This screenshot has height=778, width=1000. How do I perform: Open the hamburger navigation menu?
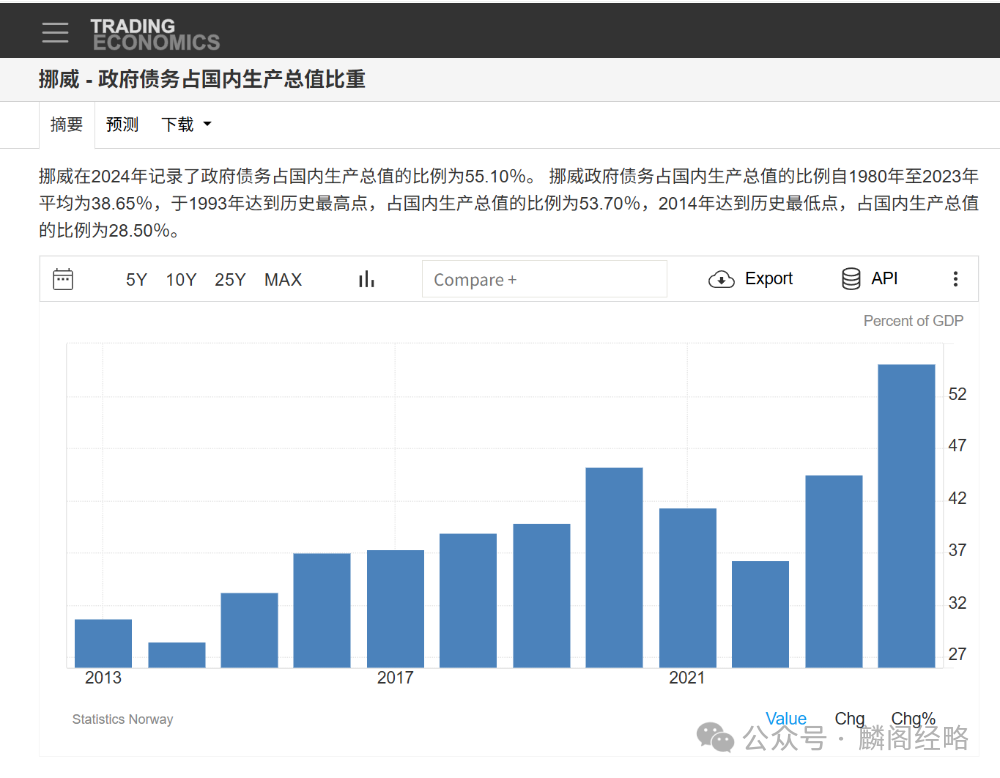(55, 33)
